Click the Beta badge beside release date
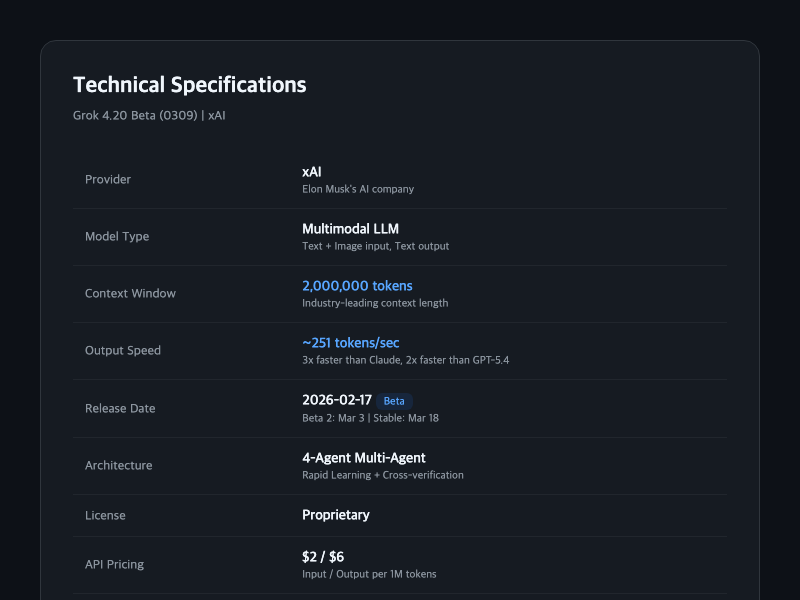The width and height of the screenshot is (800, 600). pyautogui.click(x=394, y=401)
